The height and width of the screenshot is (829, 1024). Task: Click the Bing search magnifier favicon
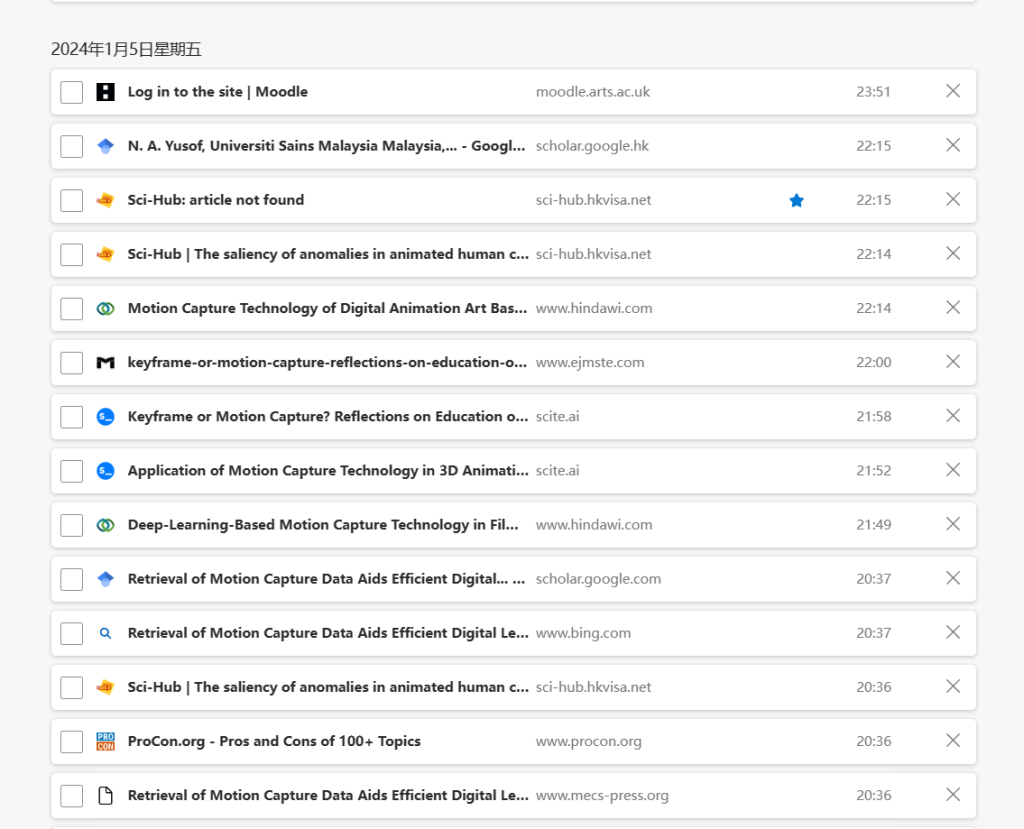tap(105, 633)
